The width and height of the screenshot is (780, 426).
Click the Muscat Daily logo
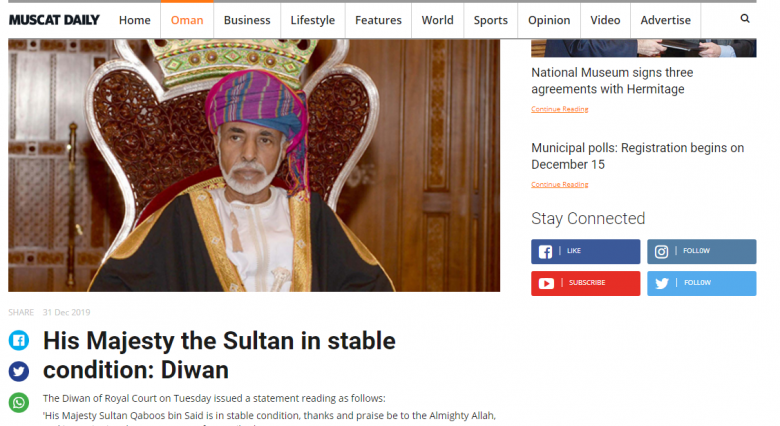click(x=54, y=20)
